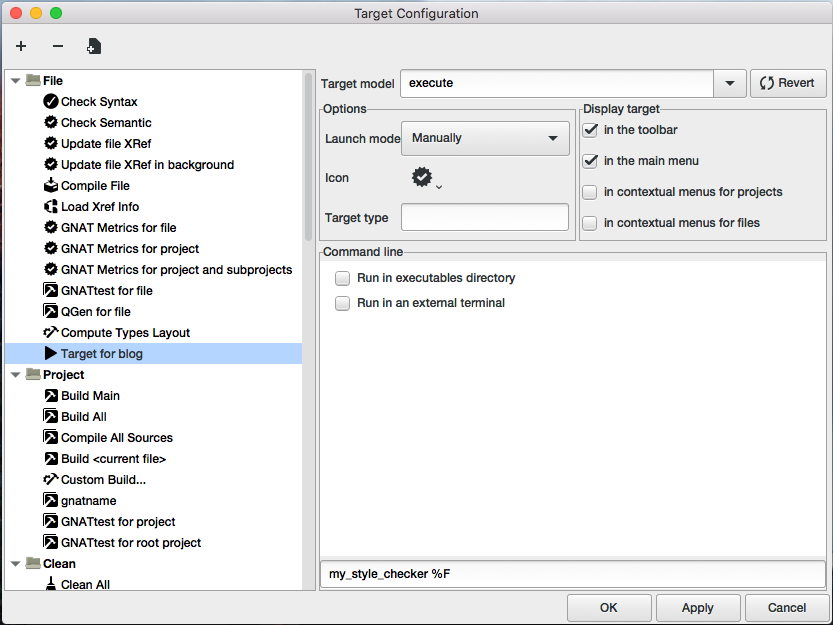Click the Revert button
The height and width of the screenshot is (625, 833).
tap(788, 84)
